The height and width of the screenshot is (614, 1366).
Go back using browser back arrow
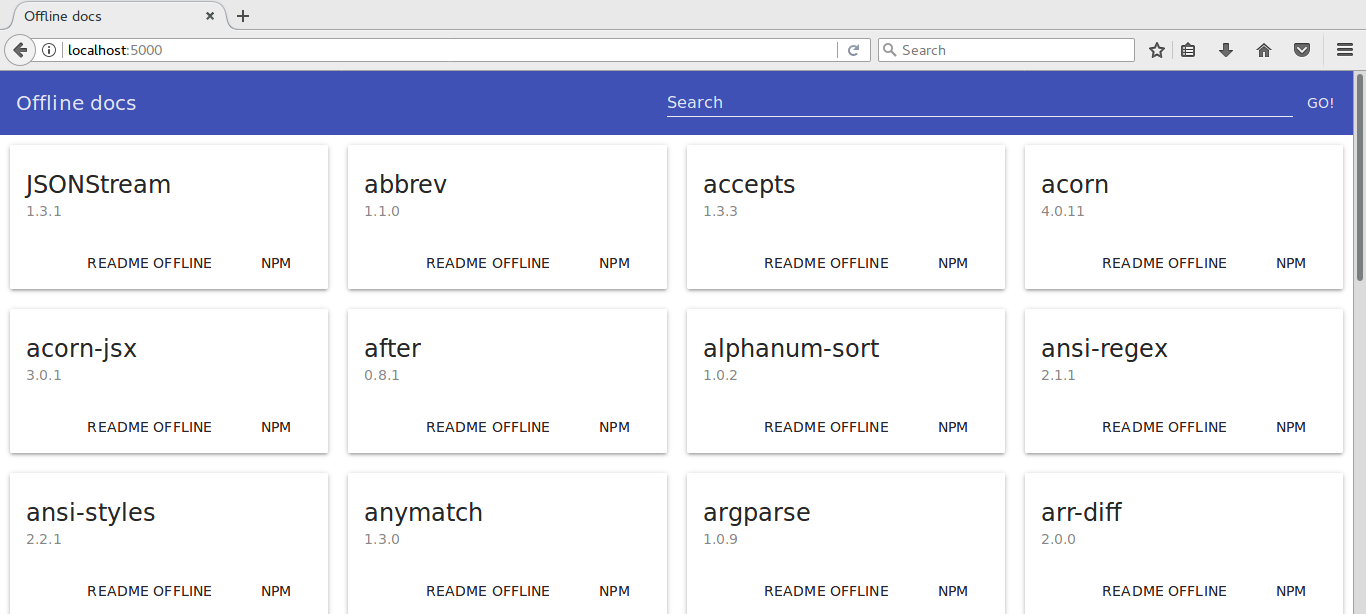click(x=19, y=50)
